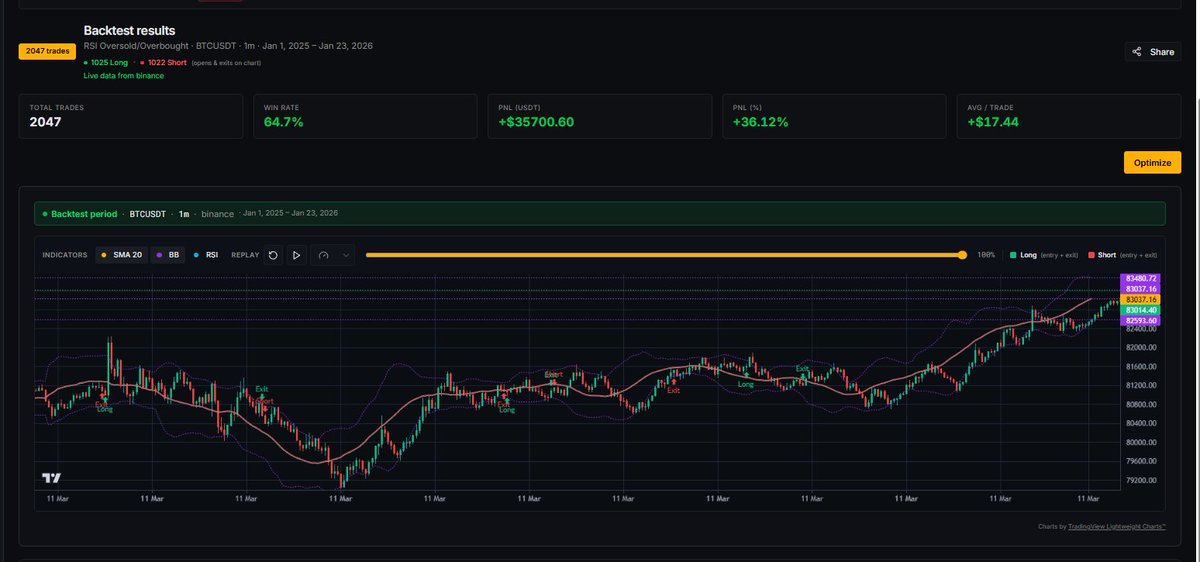
Task: Click the replay restart icon
Action: pos(273,255)
